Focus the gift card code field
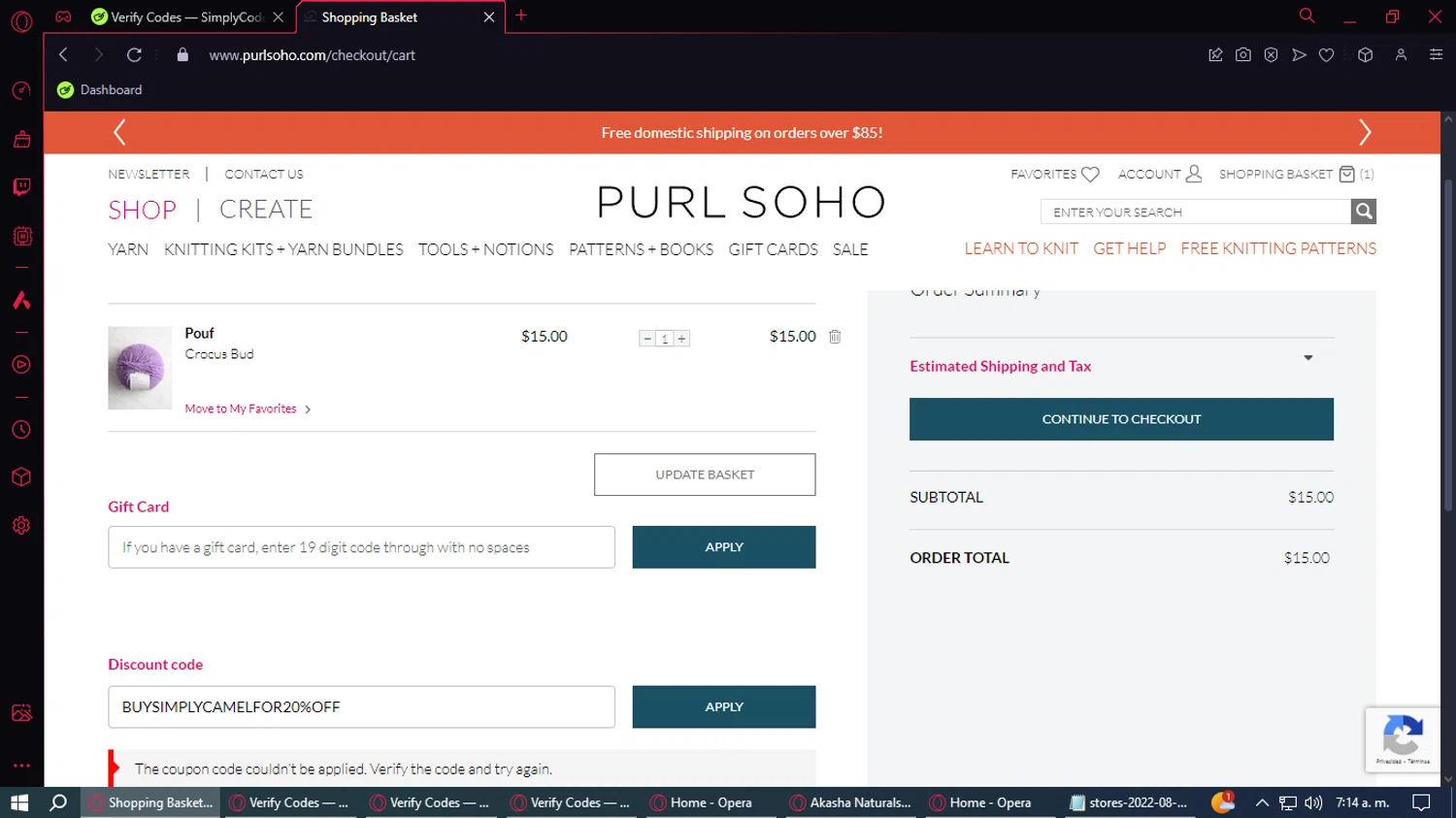 tap(361, 547)
